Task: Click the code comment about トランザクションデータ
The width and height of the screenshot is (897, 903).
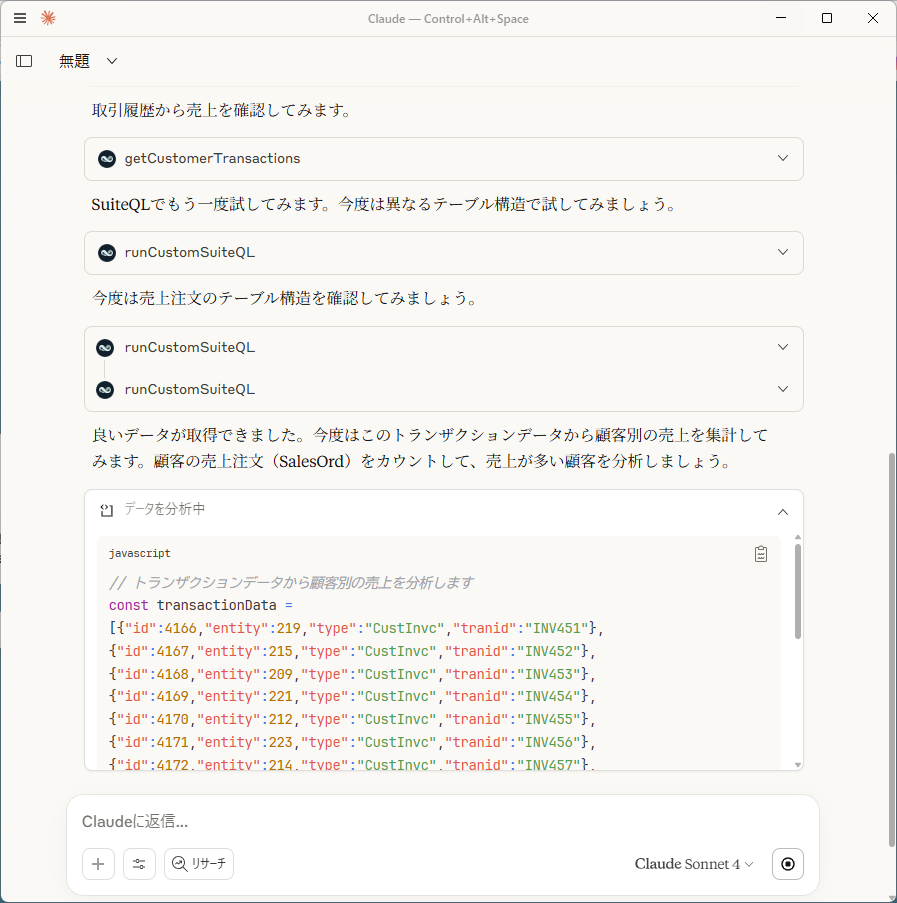Action: tap(291, 583)
